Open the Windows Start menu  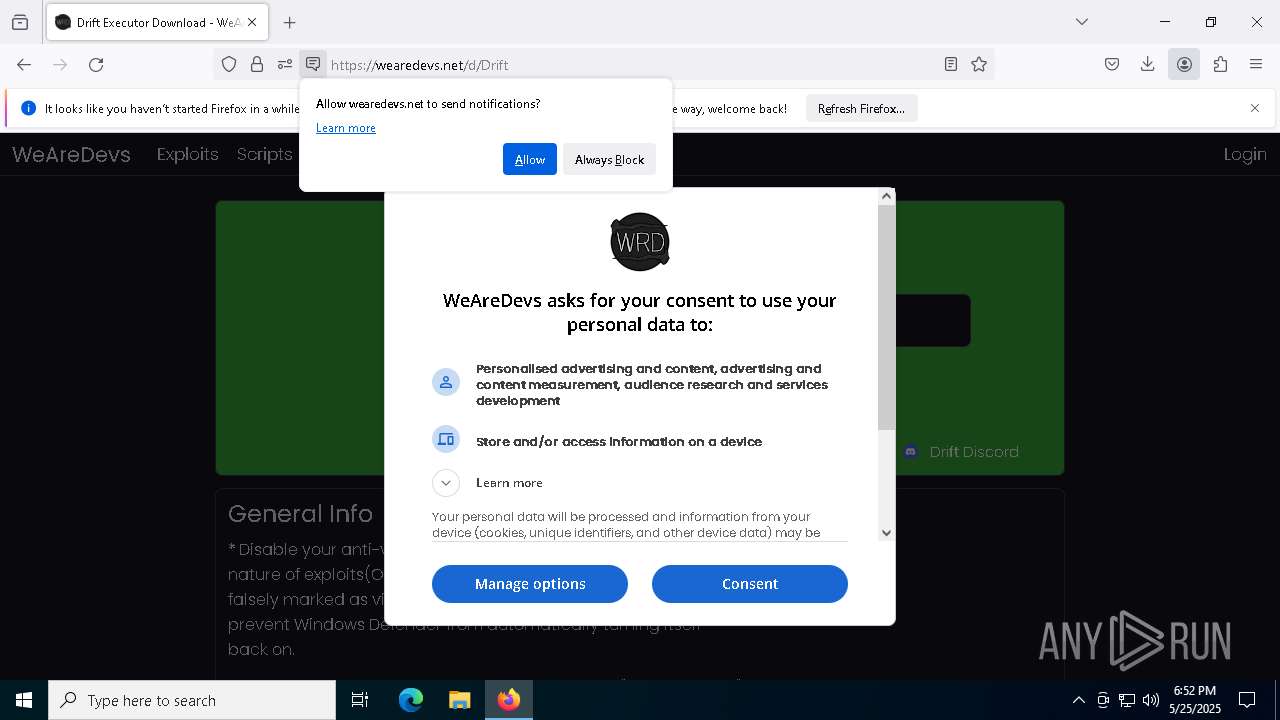pyautogui.click(x=24, y=700)
